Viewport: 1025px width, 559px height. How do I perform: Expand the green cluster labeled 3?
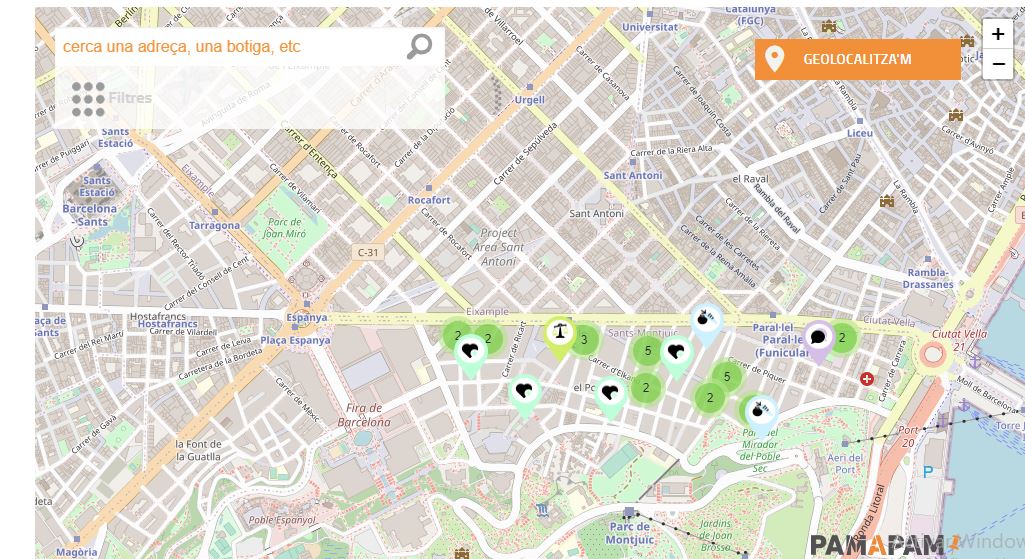tap(584, 339)
